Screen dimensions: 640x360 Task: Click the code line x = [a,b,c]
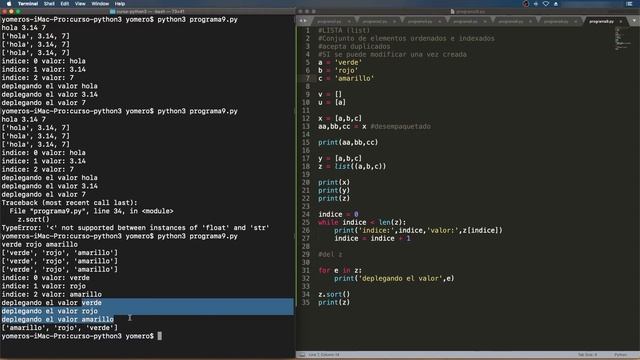[340, 118]
